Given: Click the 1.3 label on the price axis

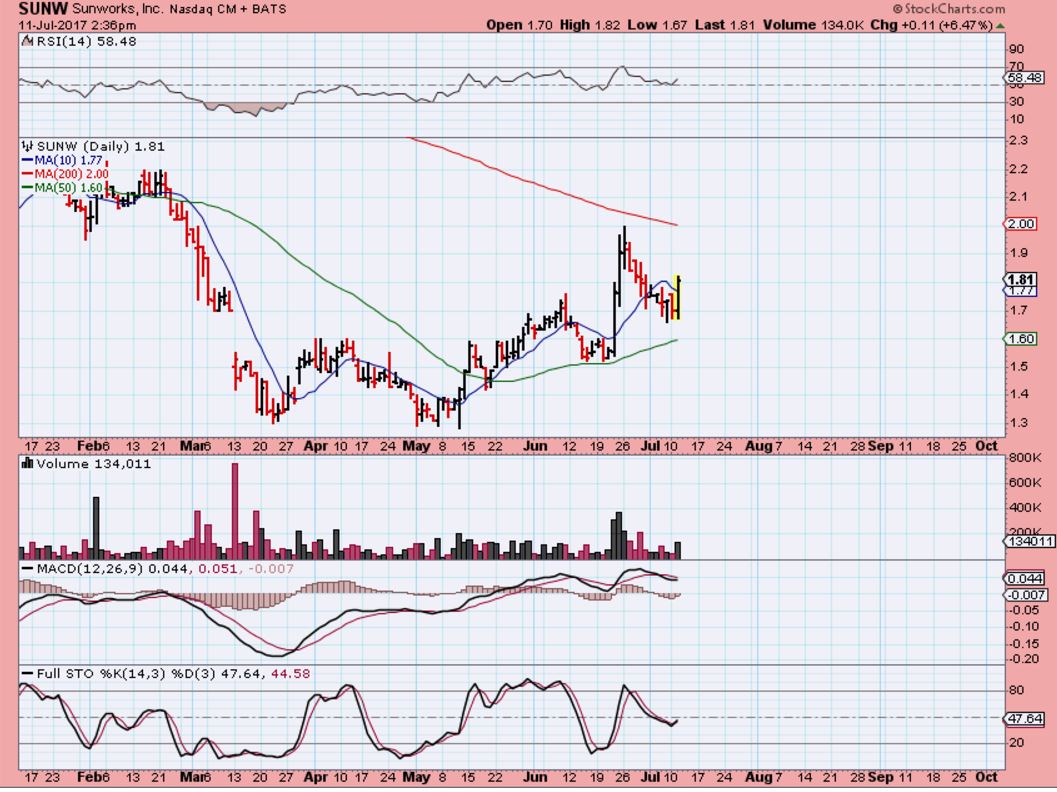Looking at the screenshot, I should (x=1019, y=423).
